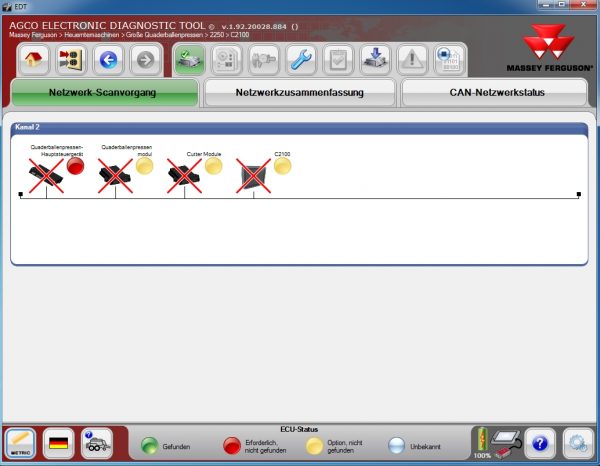Click yellow status light of C2100

coord(282,166)
